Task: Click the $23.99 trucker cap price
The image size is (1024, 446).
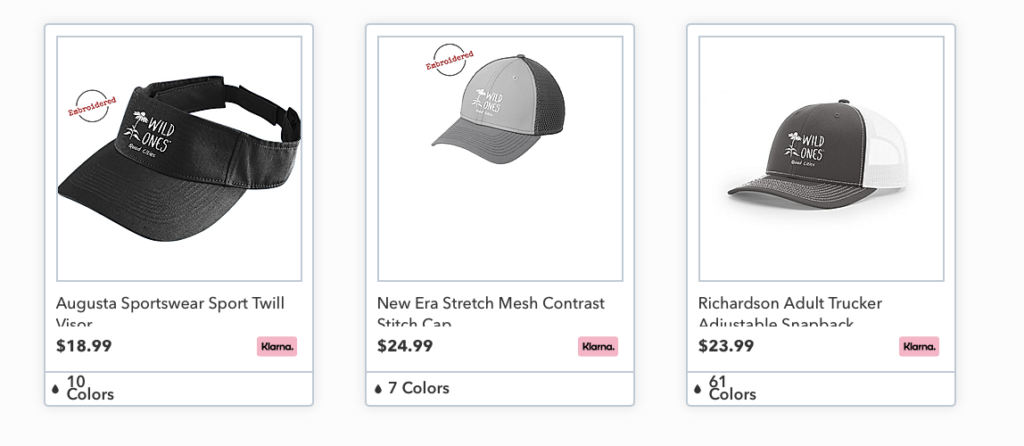Action: tap(726, 346)
